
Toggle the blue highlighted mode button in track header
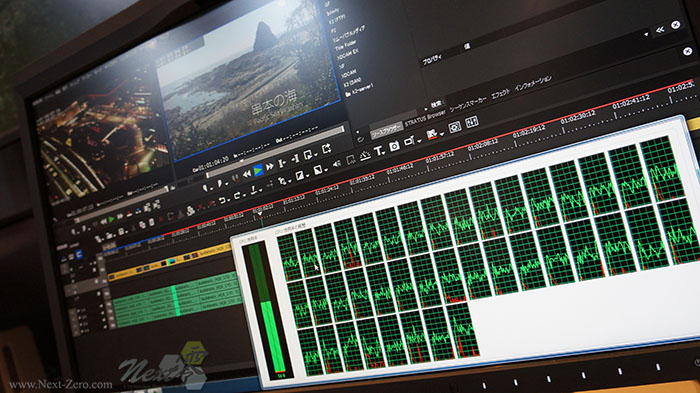79,255
